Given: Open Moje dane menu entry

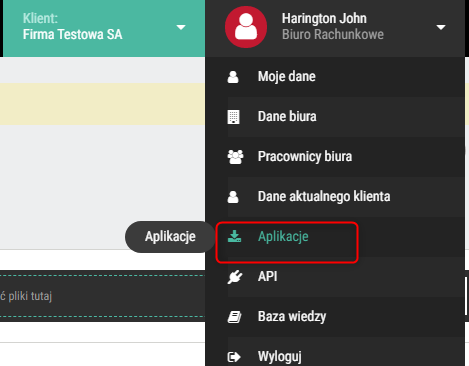Looking at the screenshot, I should (x=335, y=77).
